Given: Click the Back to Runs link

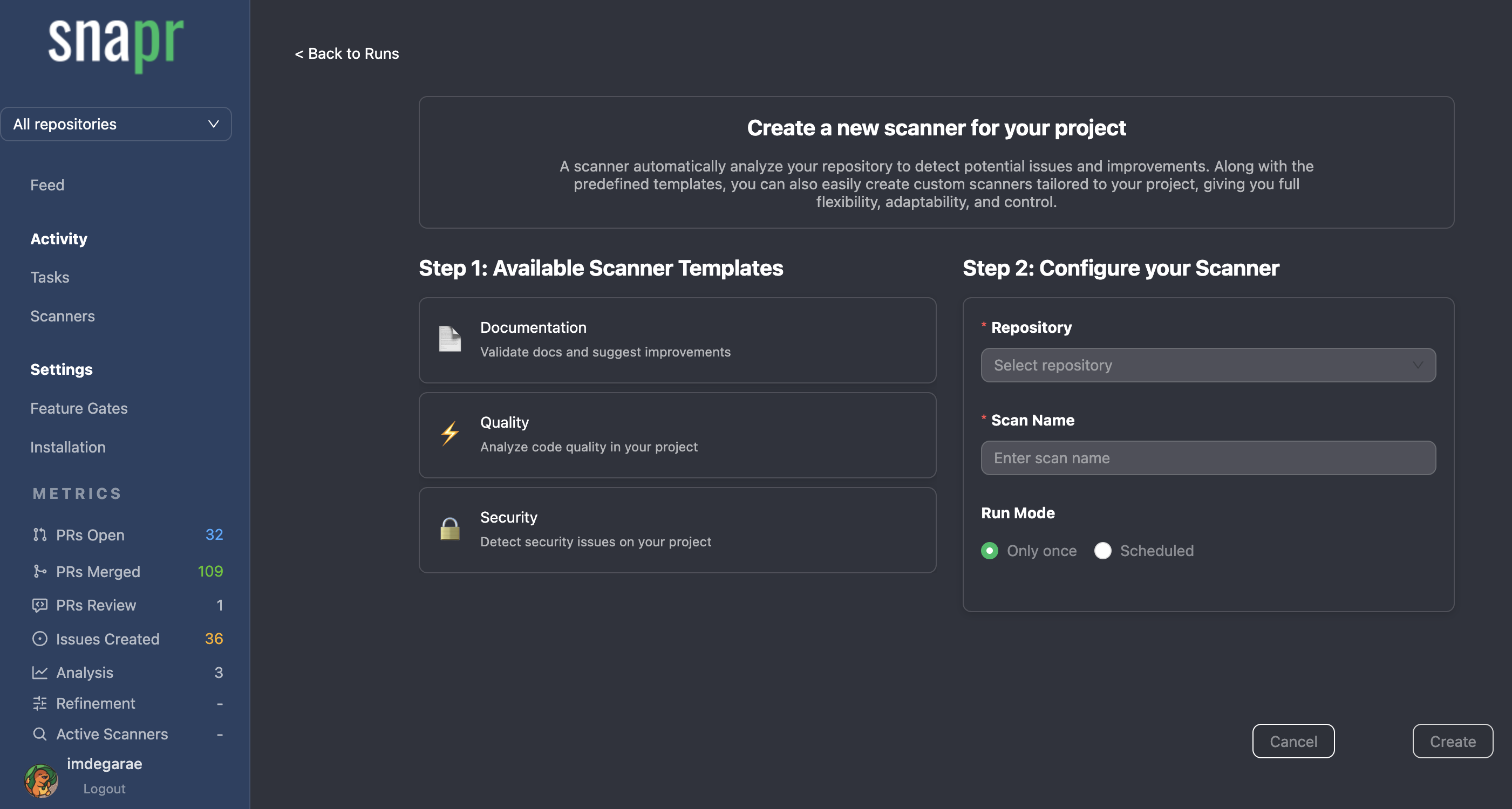Looking at the screenshot, I should pyautogui.click(x=346, y=53).
